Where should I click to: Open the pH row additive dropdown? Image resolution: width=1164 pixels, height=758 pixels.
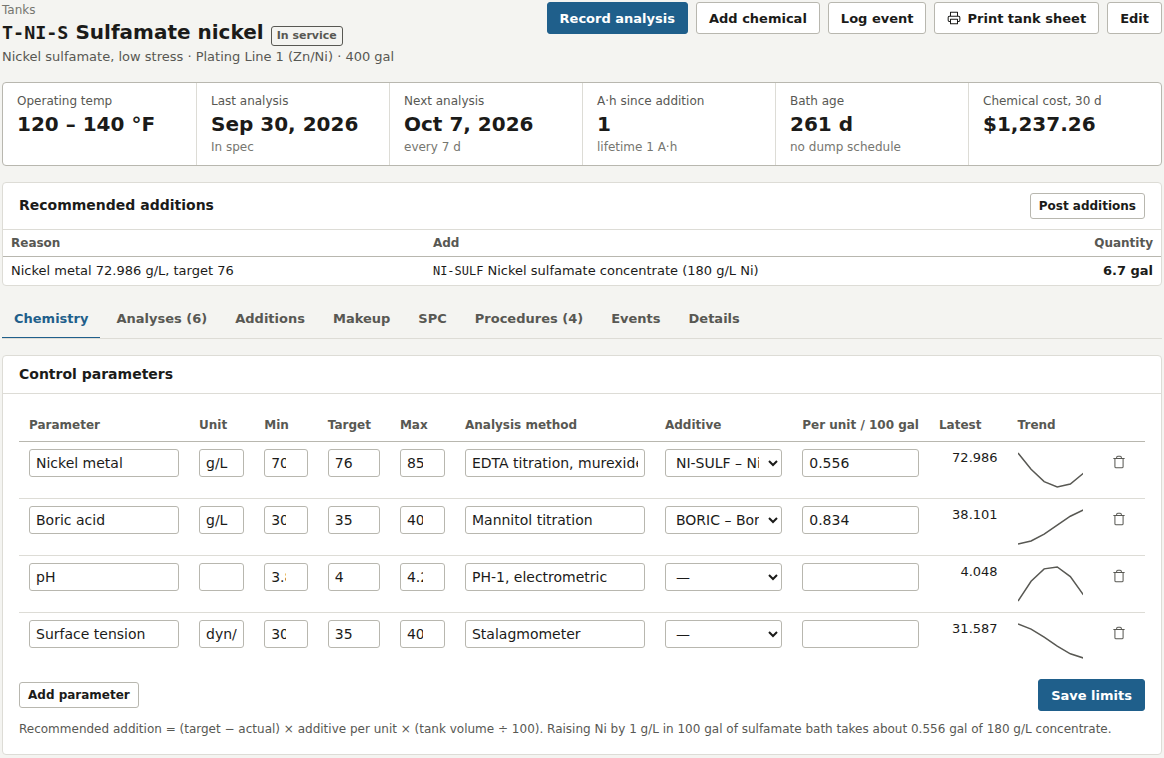click(x=723, y=577)
